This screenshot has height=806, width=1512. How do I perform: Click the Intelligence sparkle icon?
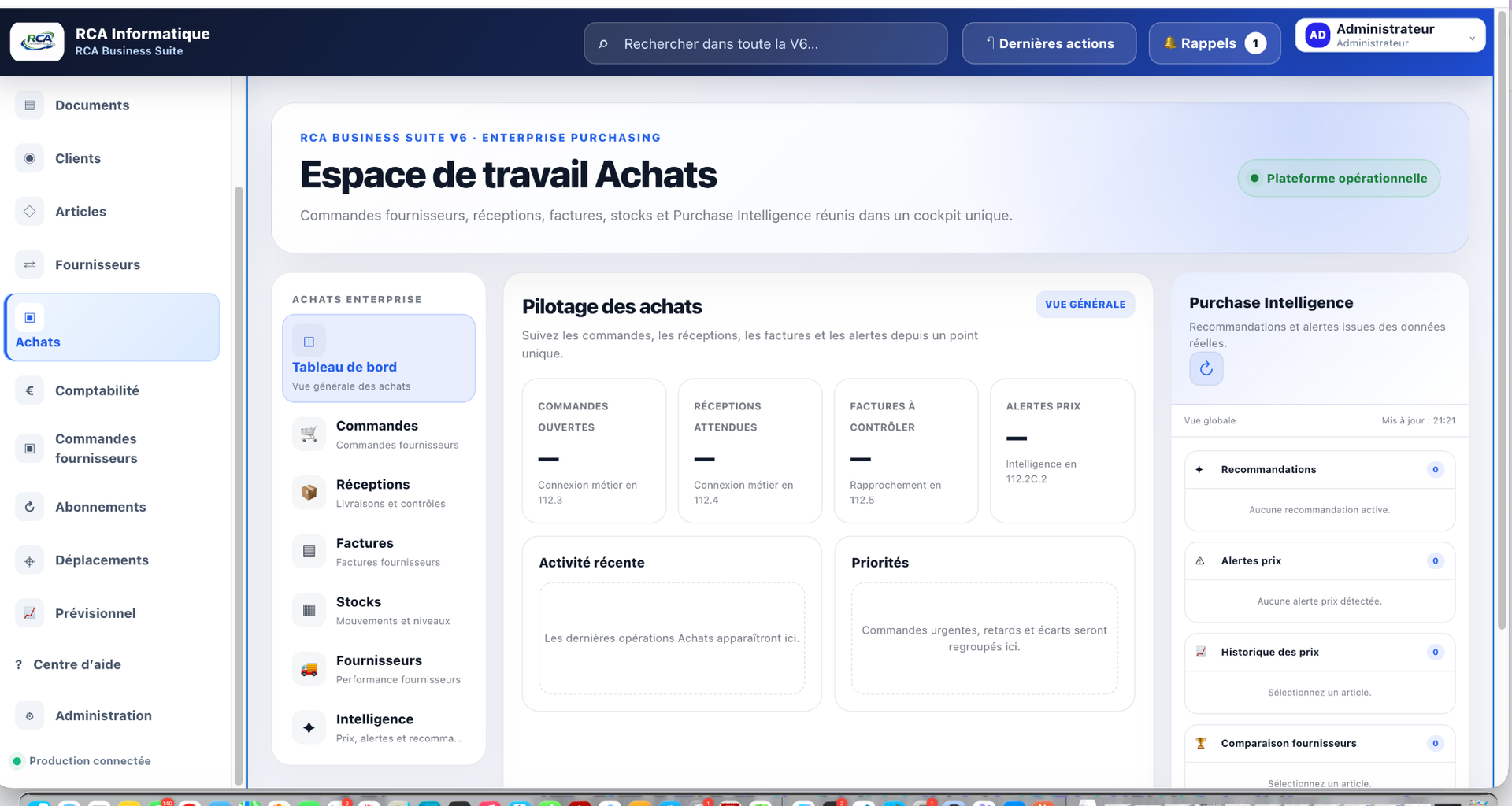point(309,727)
